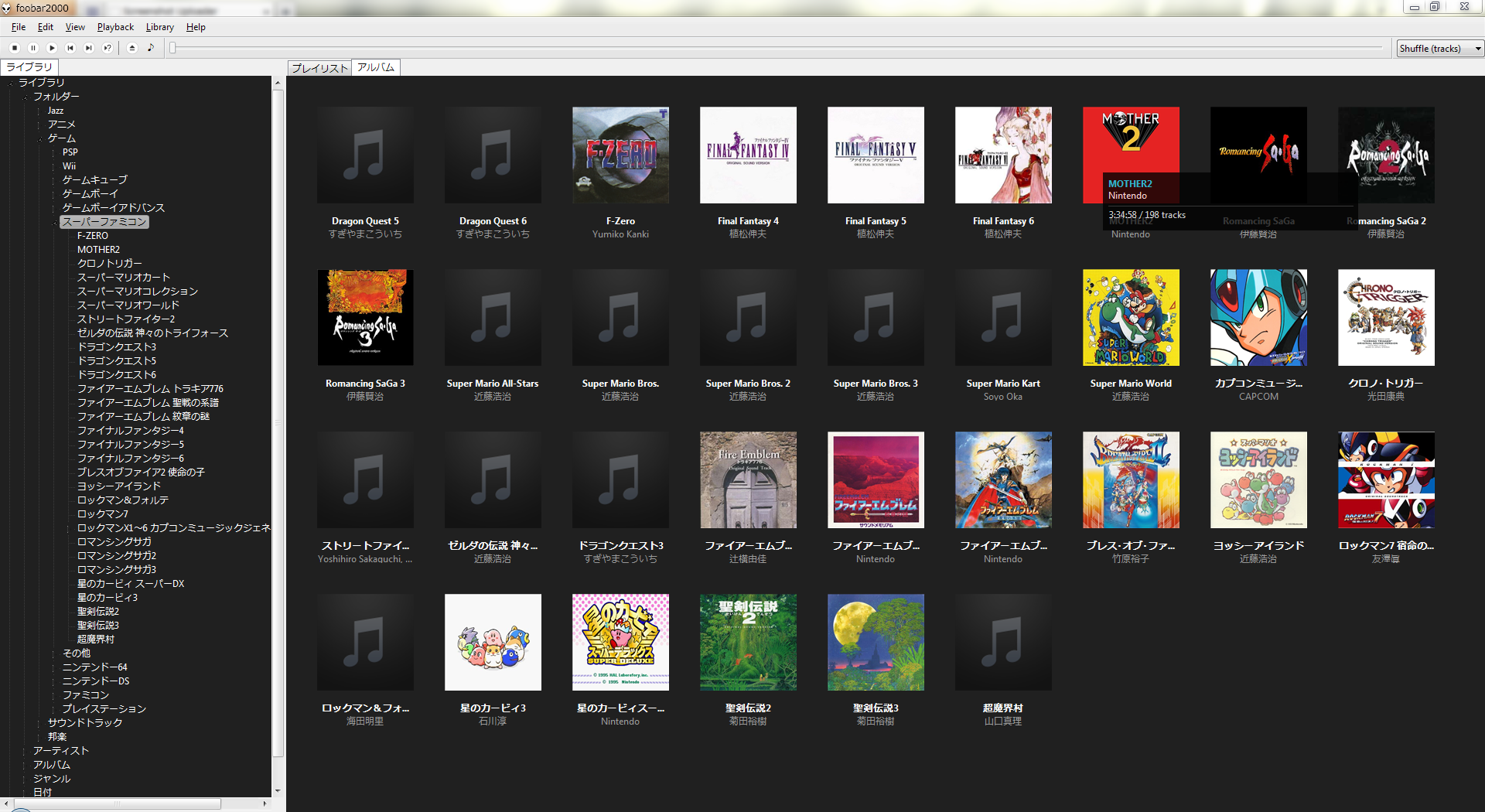Open the Help menu
The image size is (1485, 812).
pyautogui.click(x=196, y=27)
